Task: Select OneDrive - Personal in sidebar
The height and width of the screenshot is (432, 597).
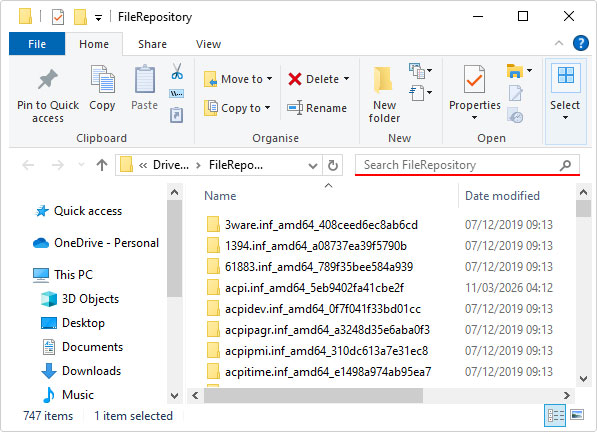Action: [96, 243]
